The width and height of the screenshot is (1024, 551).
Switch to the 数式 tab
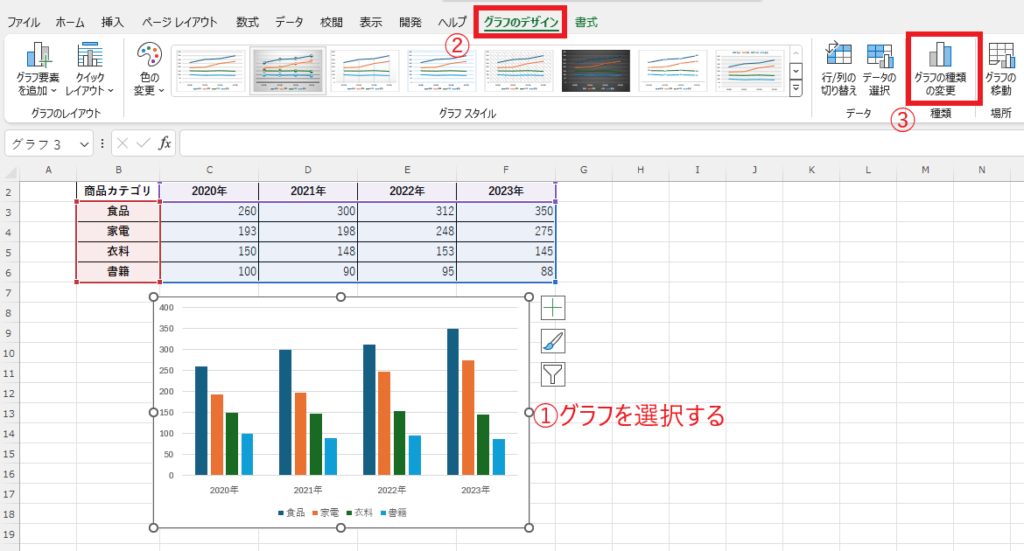click(248, 22)
